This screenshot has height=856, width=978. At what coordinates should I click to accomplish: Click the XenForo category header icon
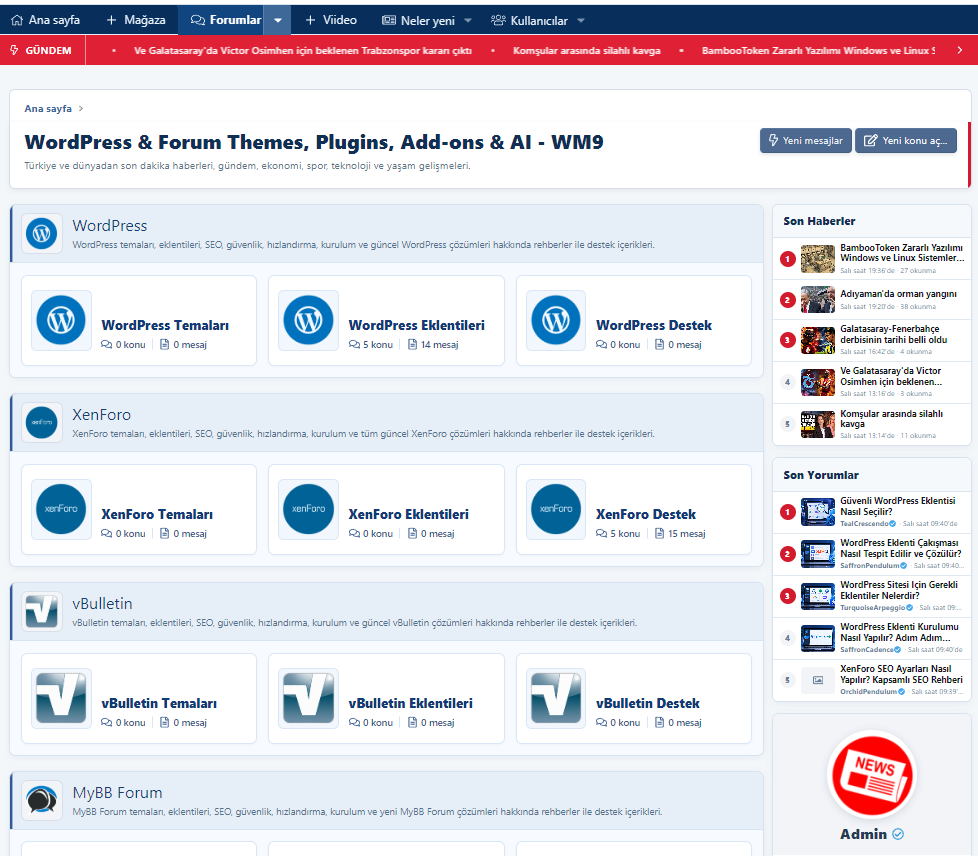click(42, 422)
